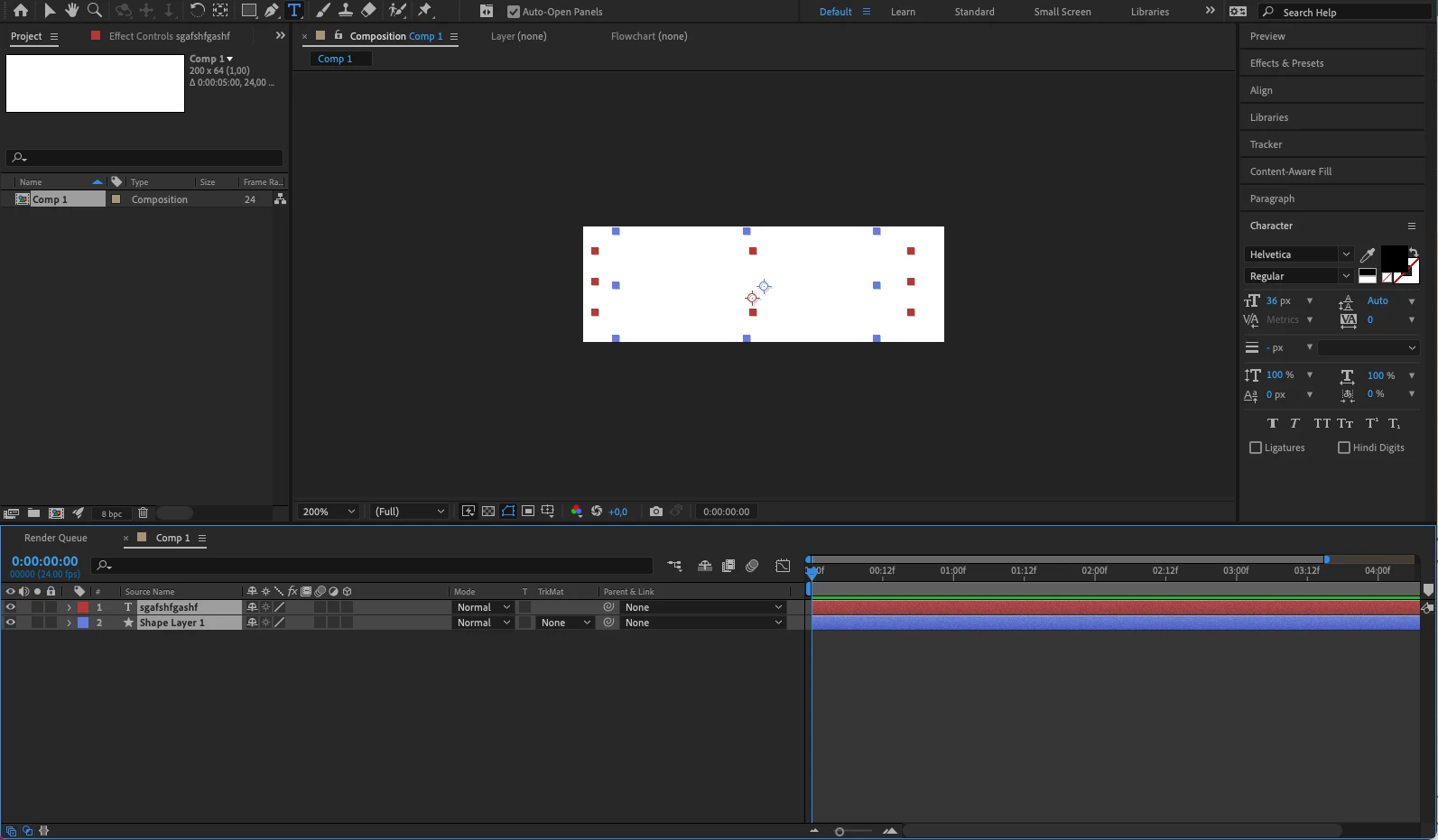
Task: Click the 8 bpc color depth button
Action: tap(111, 513)
